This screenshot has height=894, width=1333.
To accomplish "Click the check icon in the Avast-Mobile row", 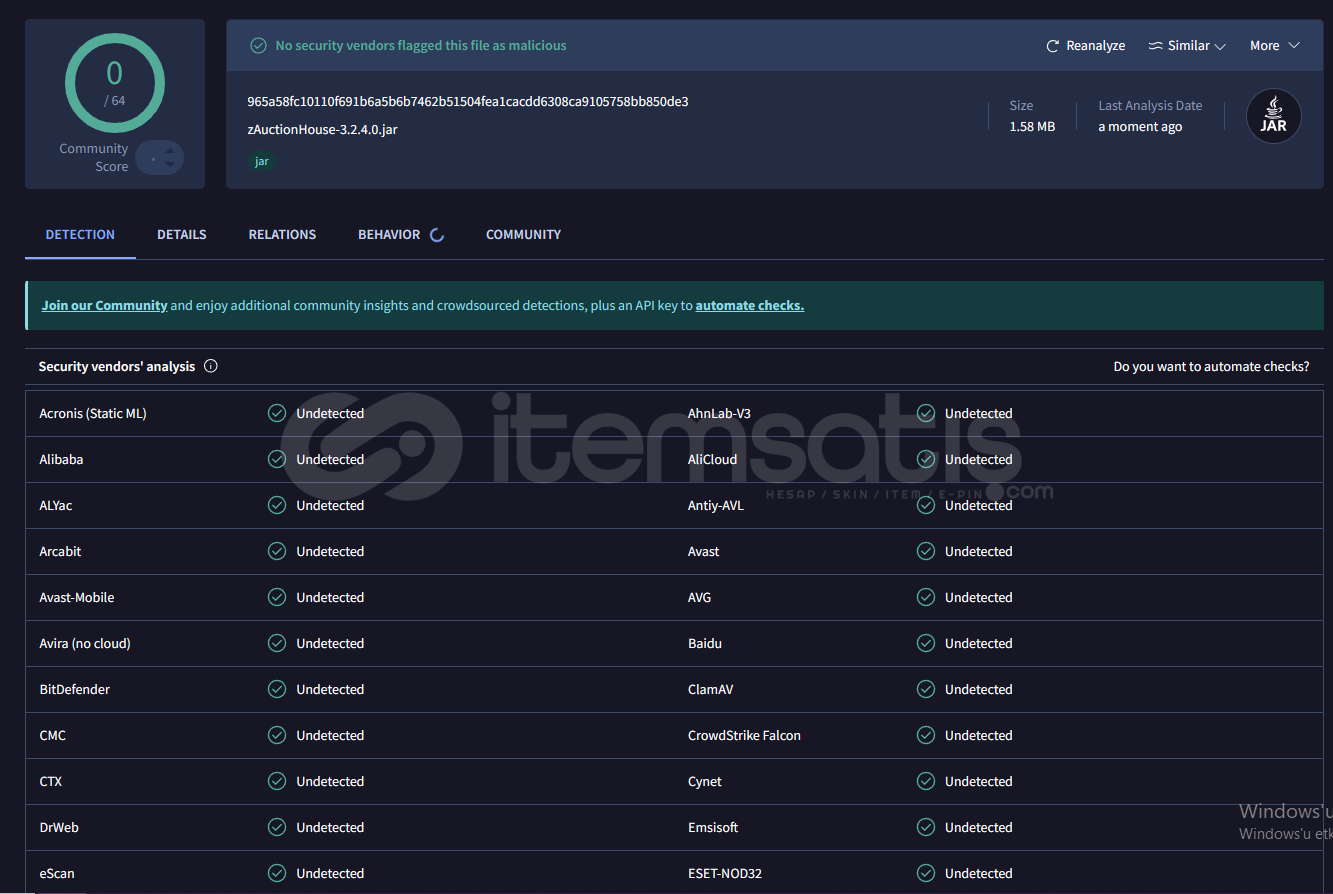I will point(277,597).
